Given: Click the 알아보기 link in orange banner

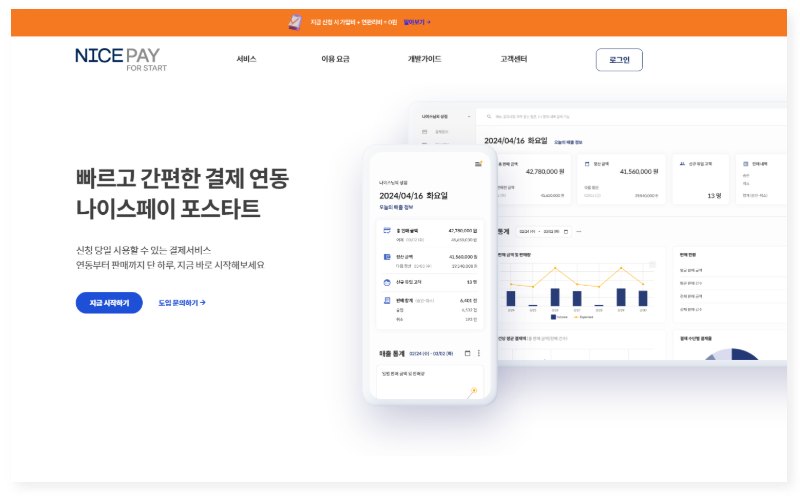Looking at the screenshot, I should pyautogui.click(x=417, y=22).
